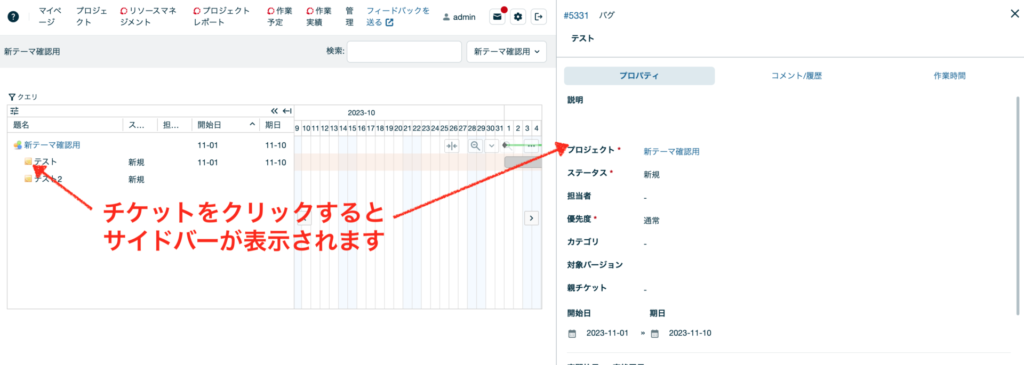The image size is (1024, 365).
Task: Switch to コメント/履歴 tab
Action: (796, 76)
